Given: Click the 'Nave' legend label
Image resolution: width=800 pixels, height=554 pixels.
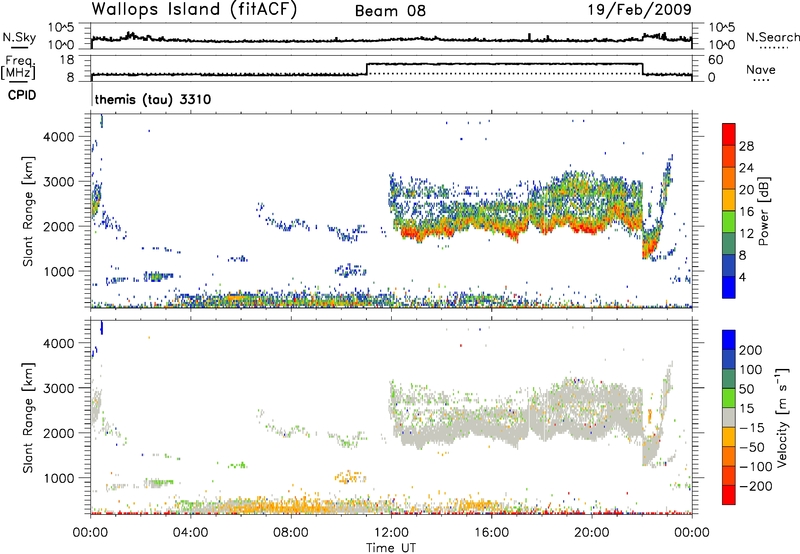Looking at the screenshot, I should click(x=761, y=69).
